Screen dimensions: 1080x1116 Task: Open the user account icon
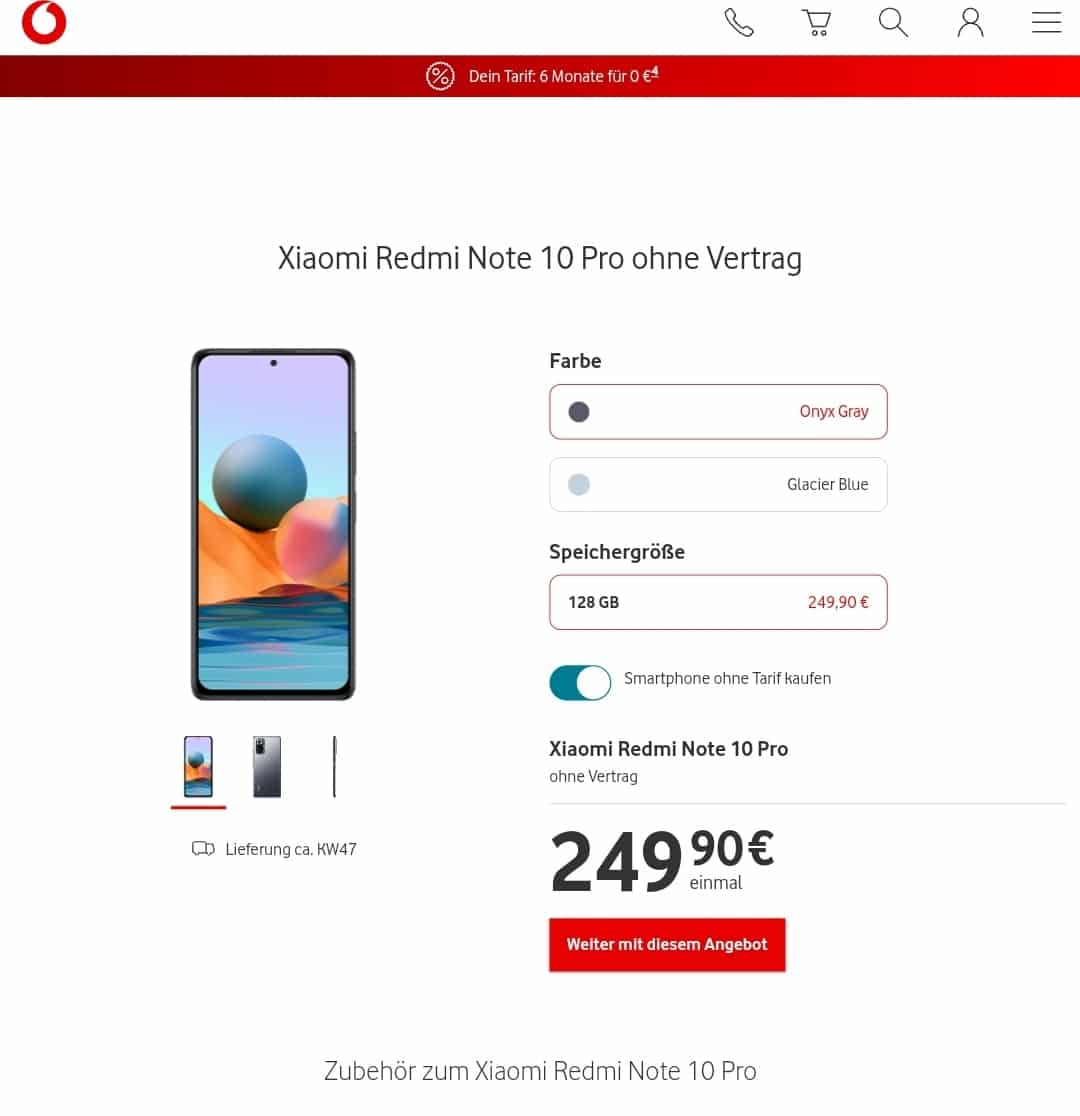pyautogui.click(x=970, y=23)
